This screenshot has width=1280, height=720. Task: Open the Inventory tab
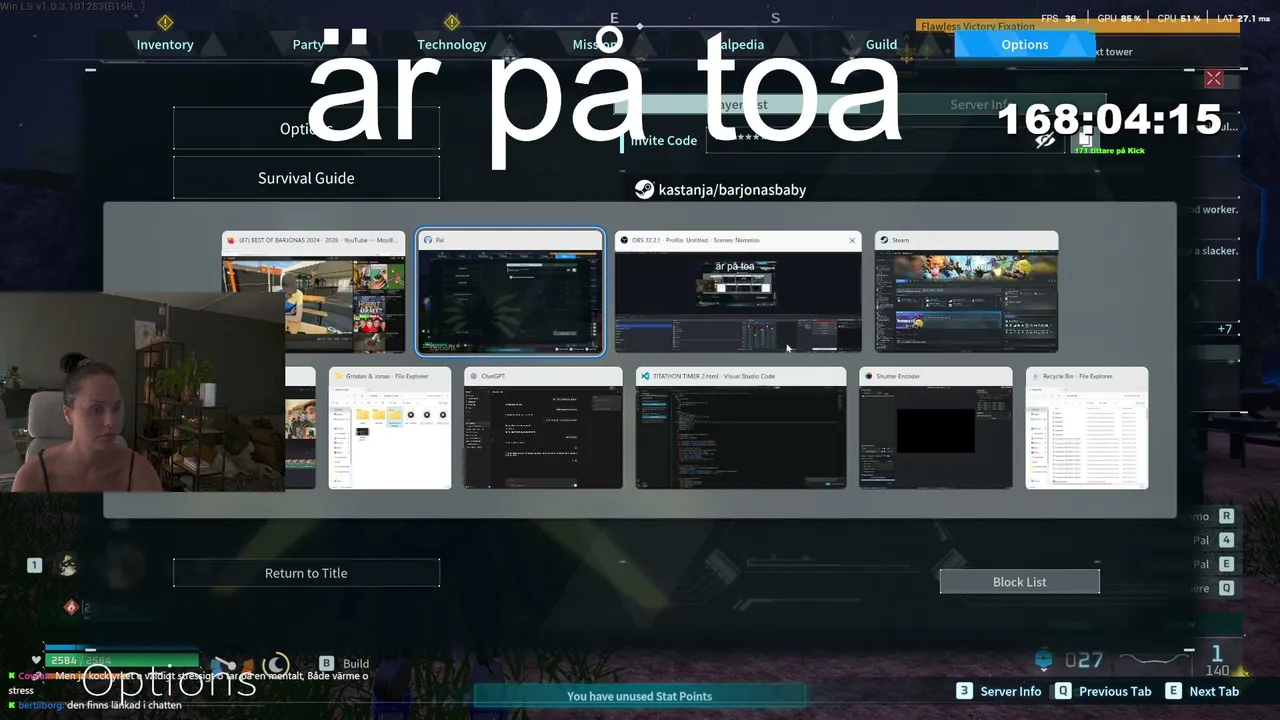165,44
